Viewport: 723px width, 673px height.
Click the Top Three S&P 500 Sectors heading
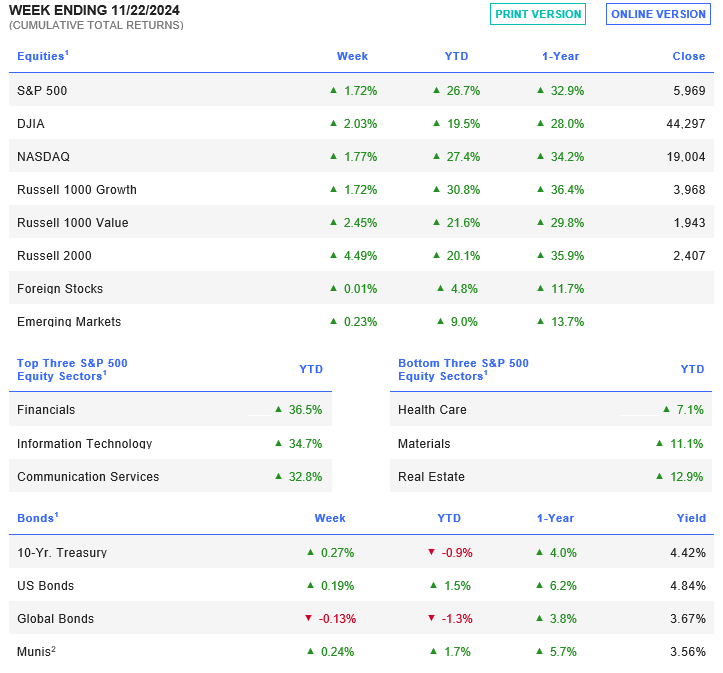pos(72,370)
